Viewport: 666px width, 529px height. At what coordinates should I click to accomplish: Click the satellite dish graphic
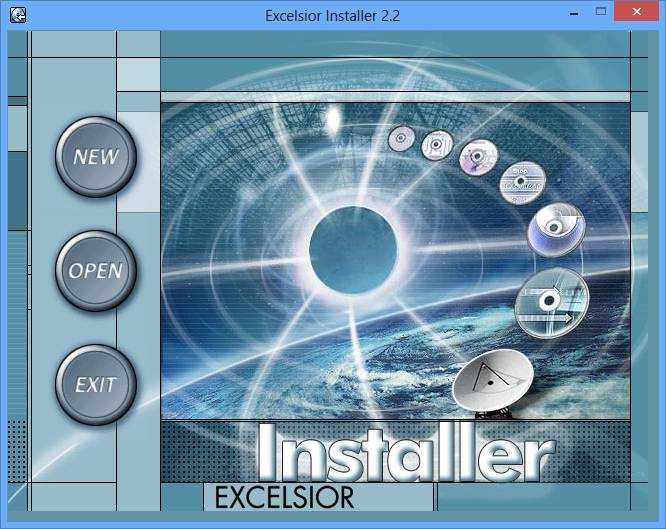493,382
